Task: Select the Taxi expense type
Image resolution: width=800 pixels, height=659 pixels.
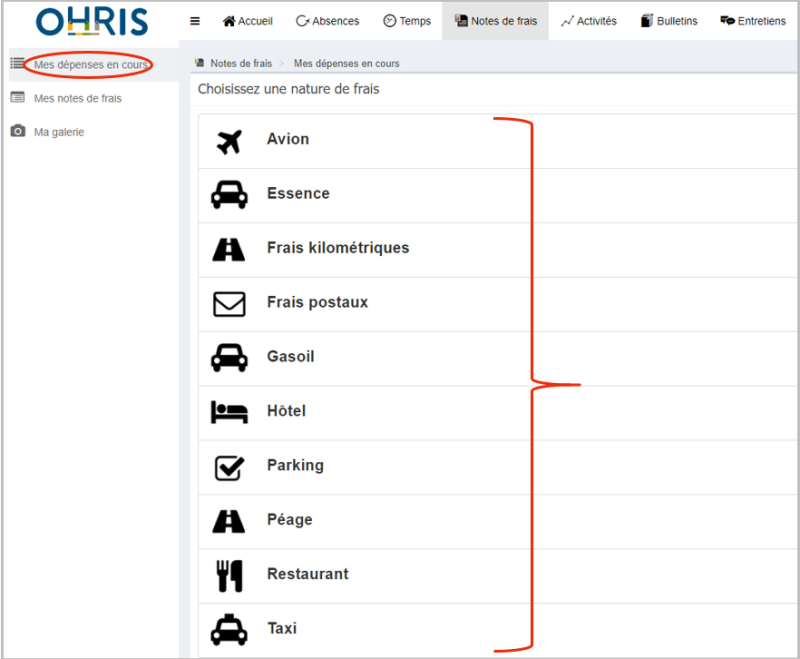Action: pos(497,630)
